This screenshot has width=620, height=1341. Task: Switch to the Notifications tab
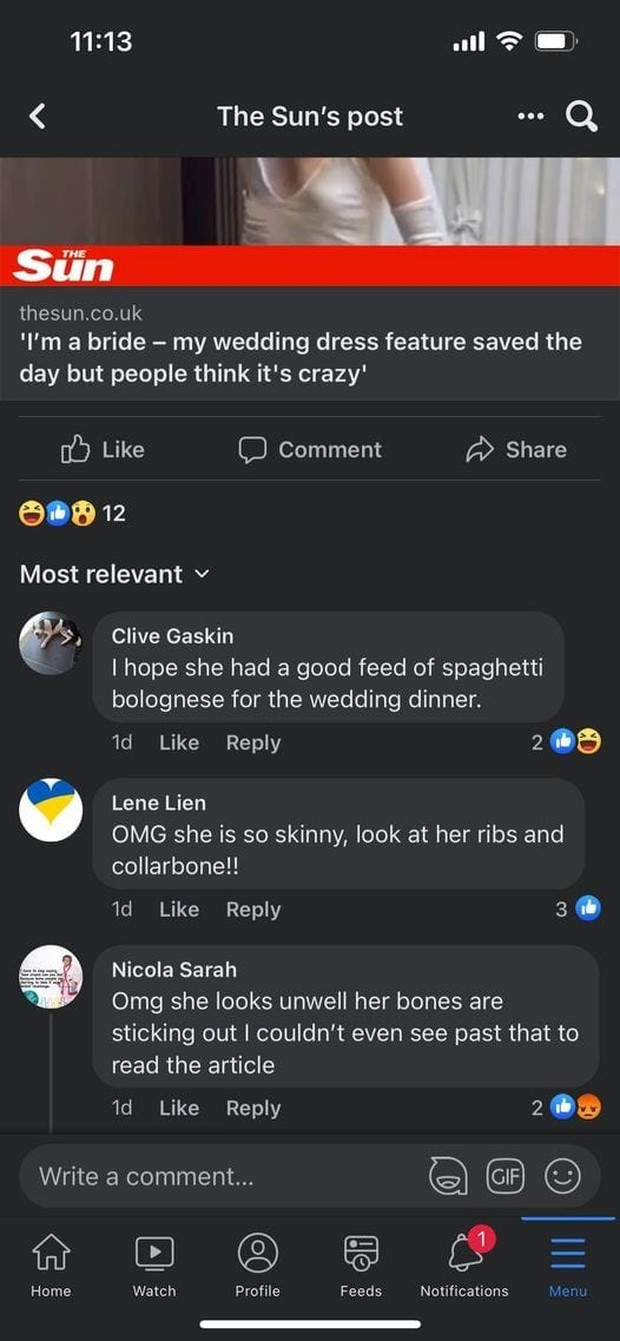(464, 1263)
